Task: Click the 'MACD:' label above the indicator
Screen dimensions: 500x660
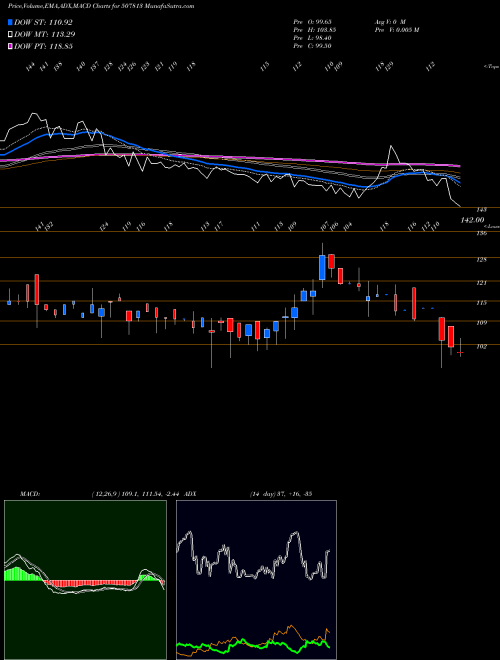Action: coord(30,494)
